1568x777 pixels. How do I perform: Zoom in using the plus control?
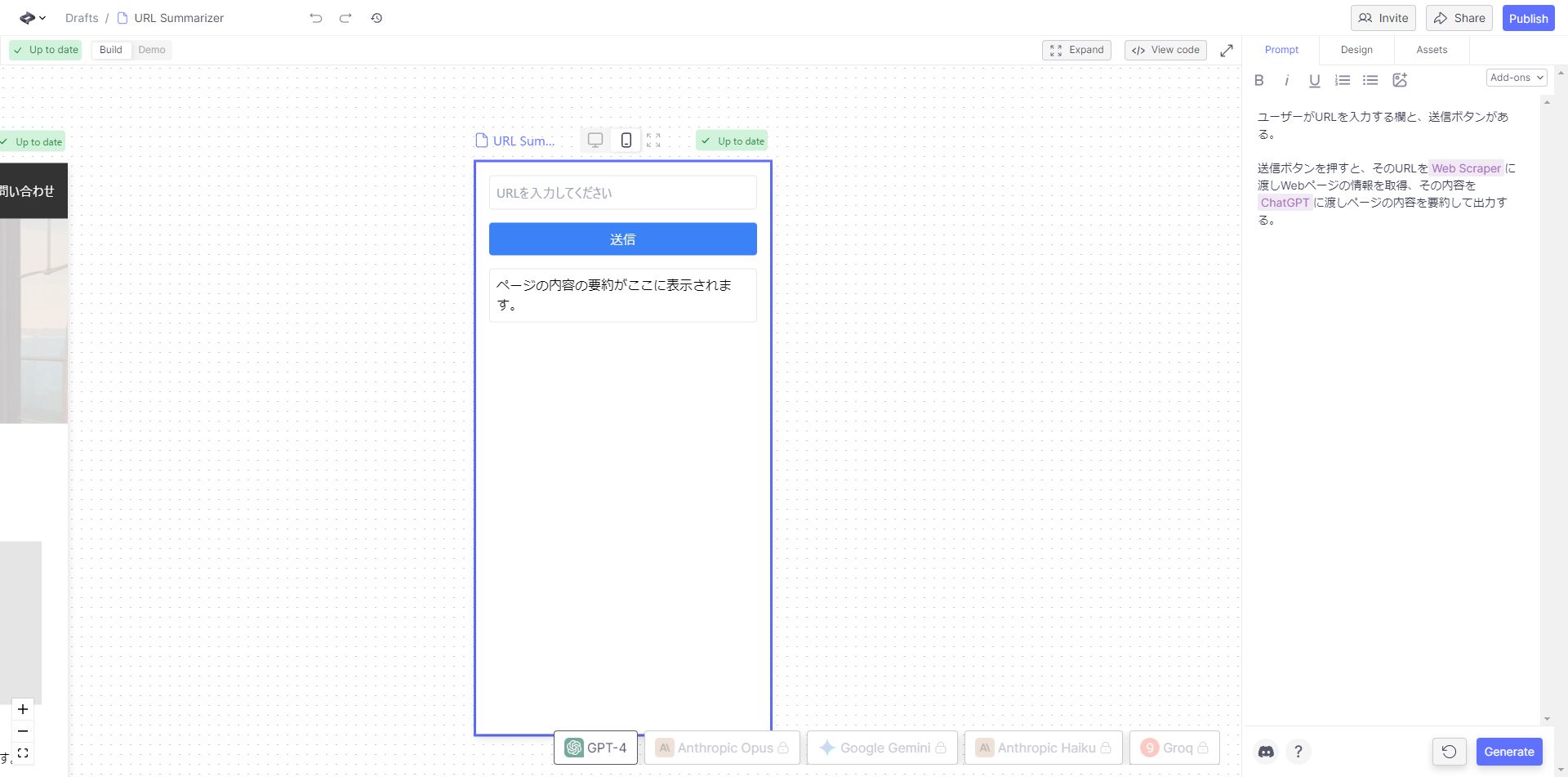(22, 709)
